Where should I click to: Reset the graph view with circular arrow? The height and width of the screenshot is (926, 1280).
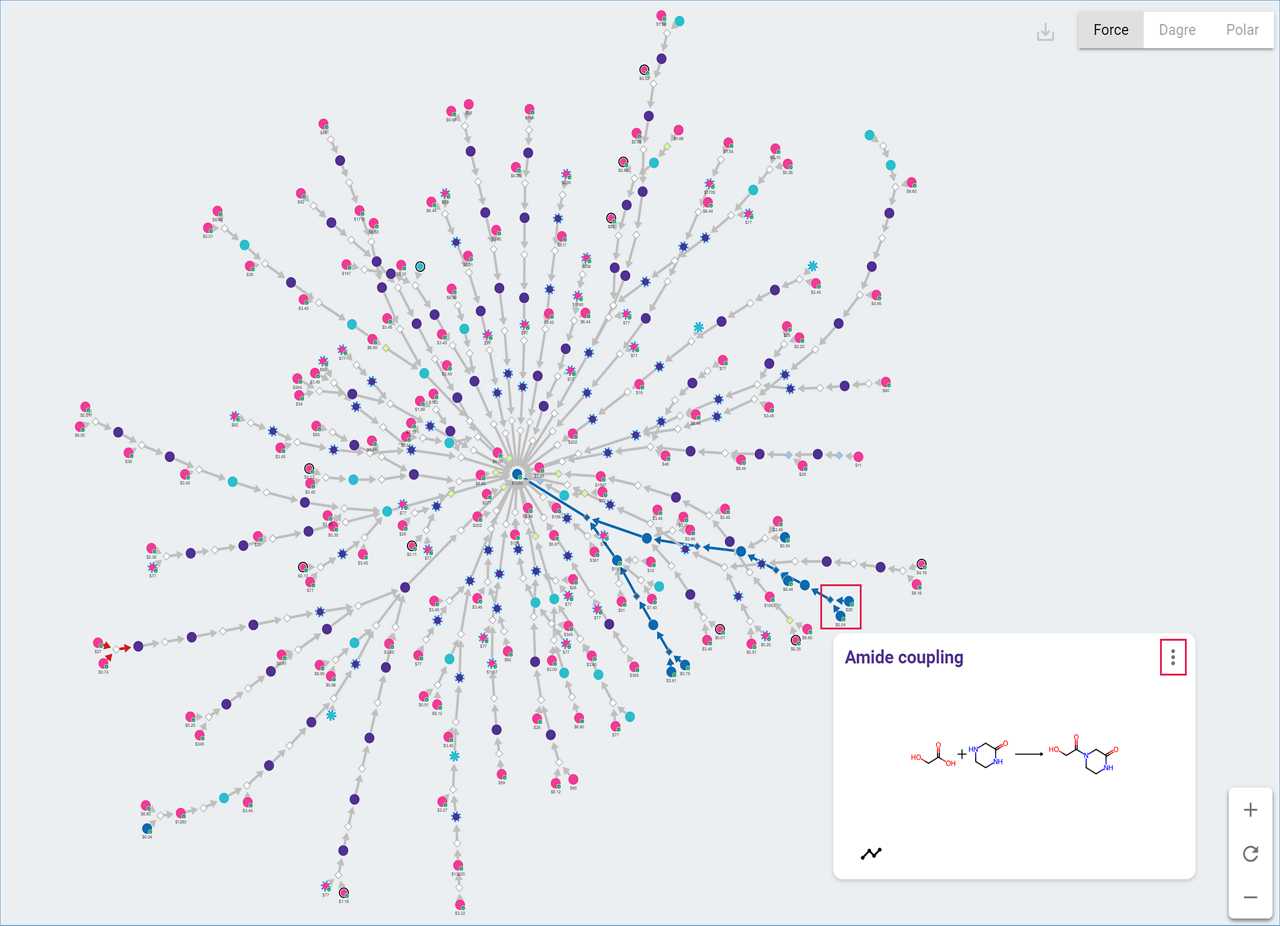point(1250,854)
